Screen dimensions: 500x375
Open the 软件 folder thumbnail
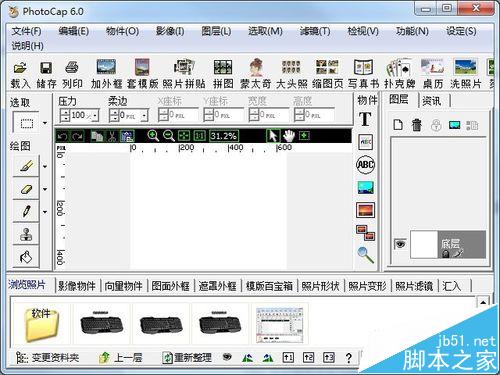click(x=41, y=324)
